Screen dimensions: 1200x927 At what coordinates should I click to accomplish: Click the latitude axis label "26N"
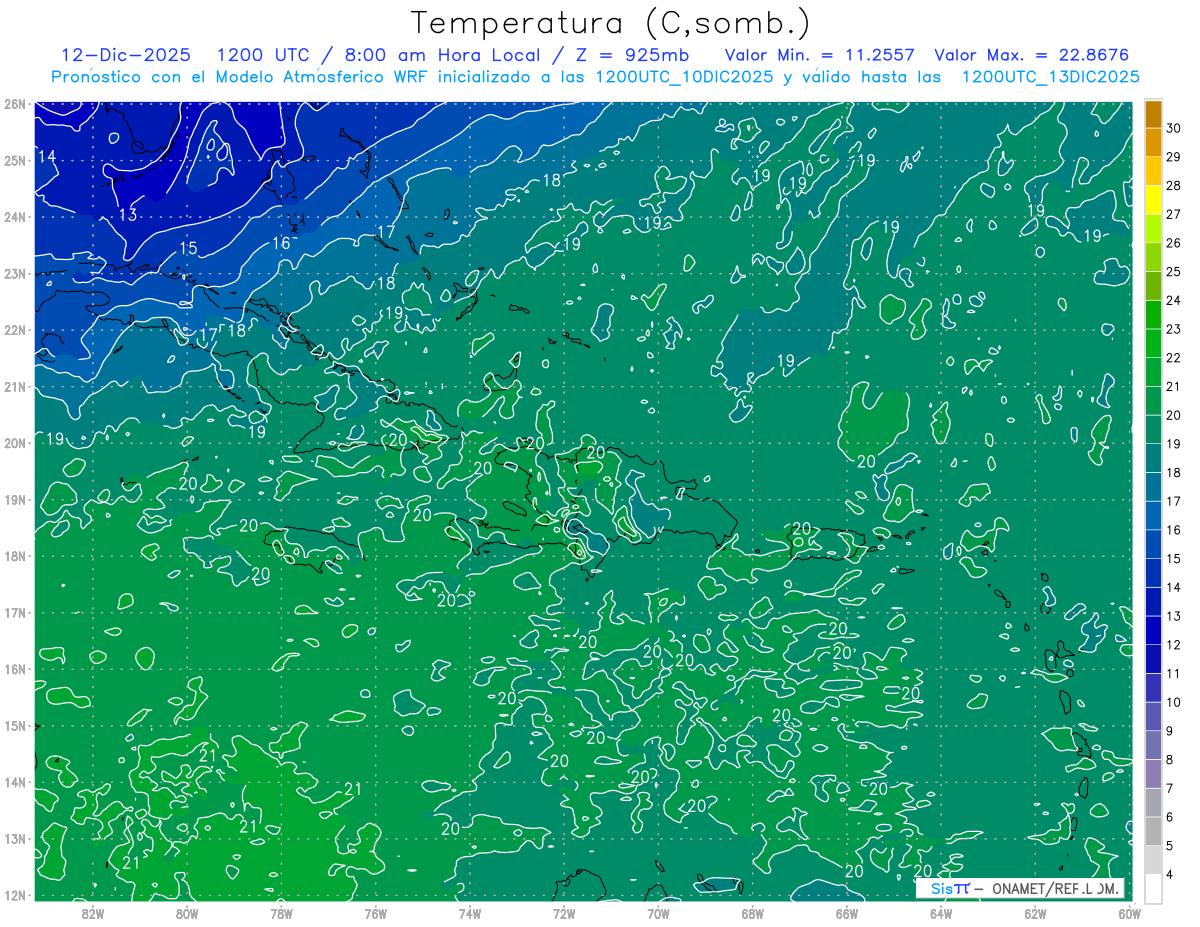click(14, 104)
